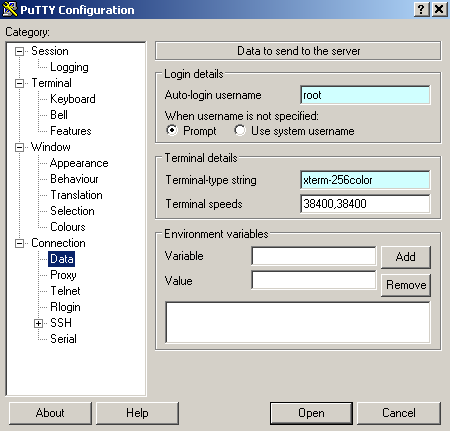
Task: Click the Help button
Action: 137,413
